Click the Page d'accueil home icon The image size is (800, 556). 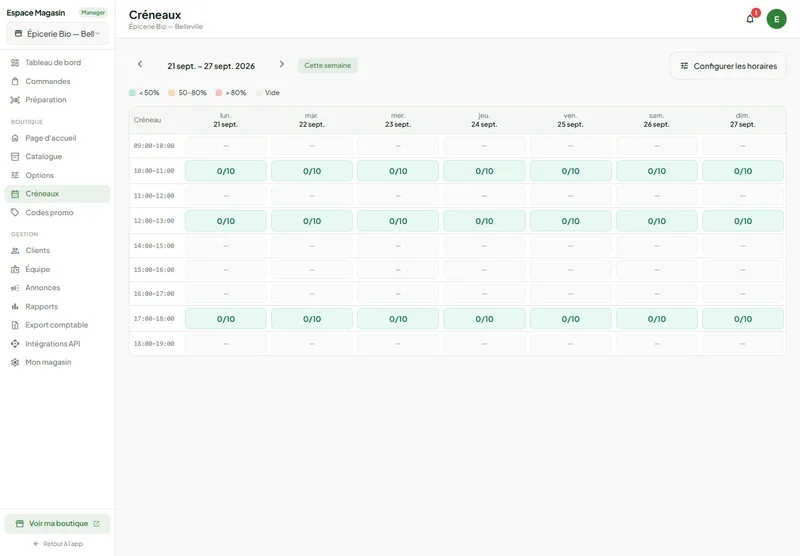pos(15,138)
